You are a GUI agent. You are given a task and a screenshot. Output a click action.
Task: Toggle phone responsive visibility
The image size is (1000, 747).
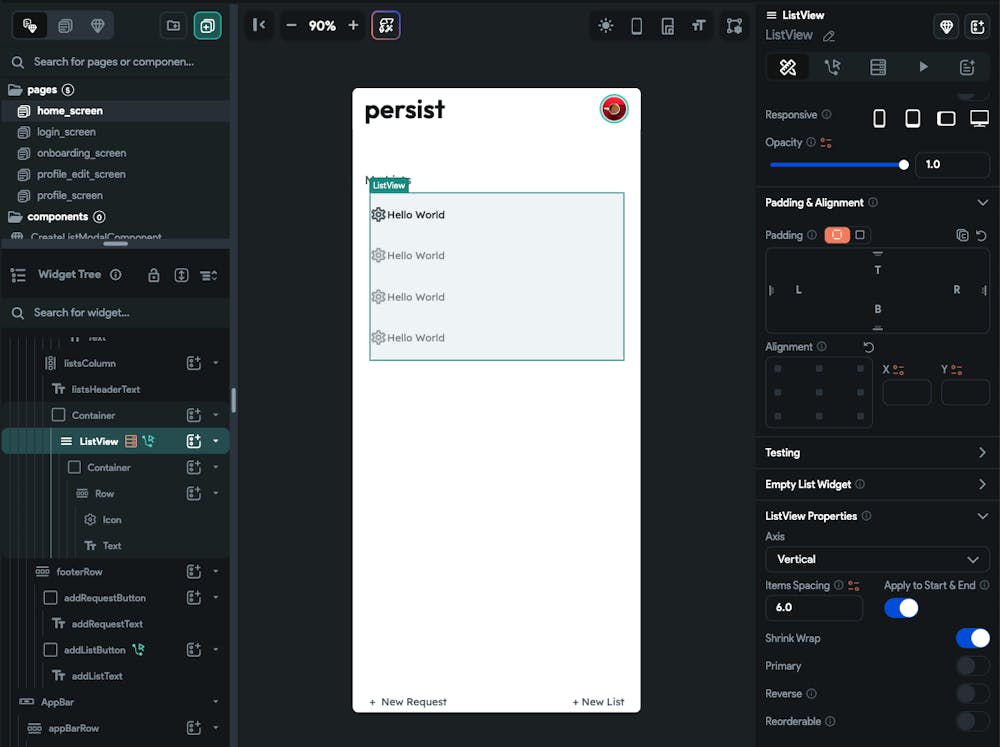pyautogui.click(x=879, y=118)
